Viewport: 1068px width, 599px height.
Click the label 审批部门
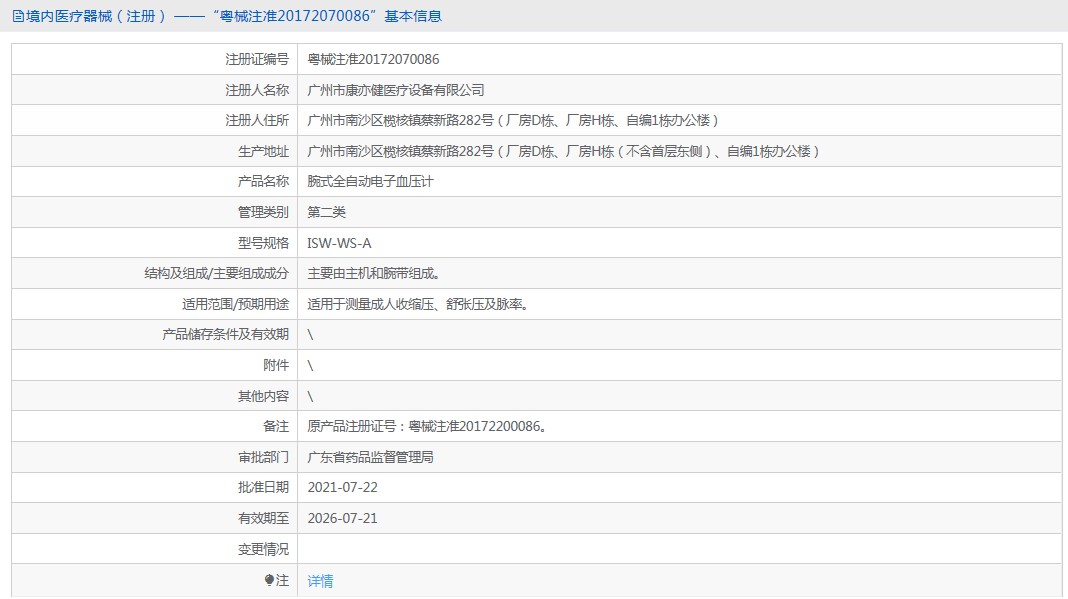263,457
